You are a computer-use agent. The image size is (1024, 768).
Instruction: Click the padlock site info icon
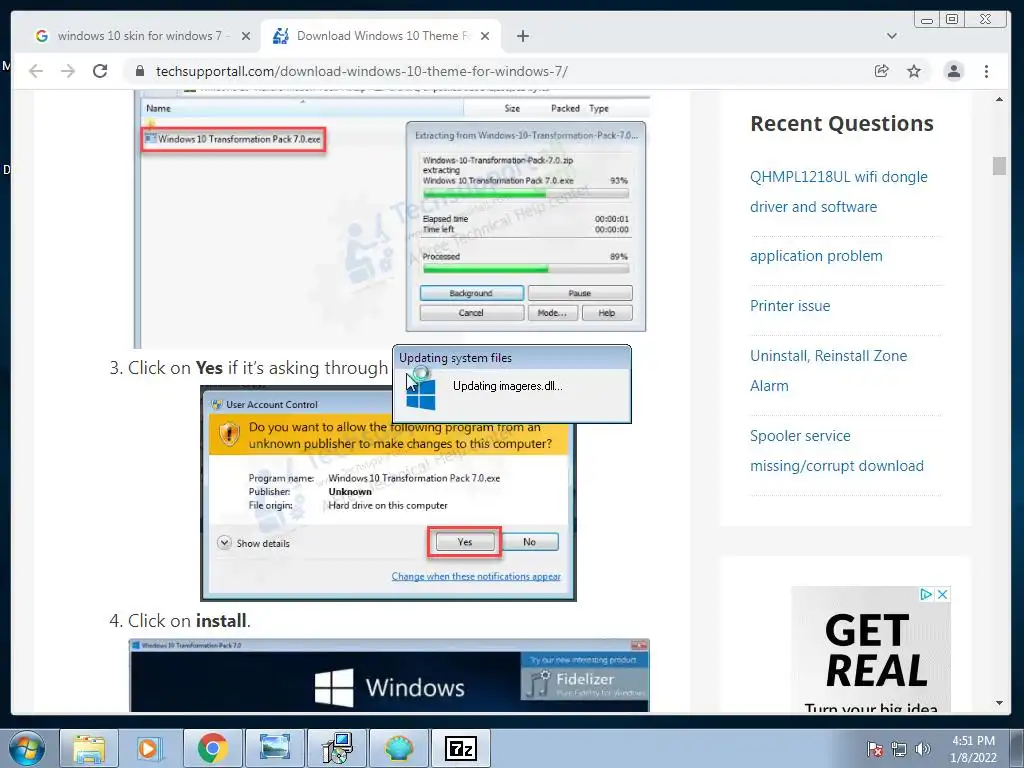click(x=140, y=71)
